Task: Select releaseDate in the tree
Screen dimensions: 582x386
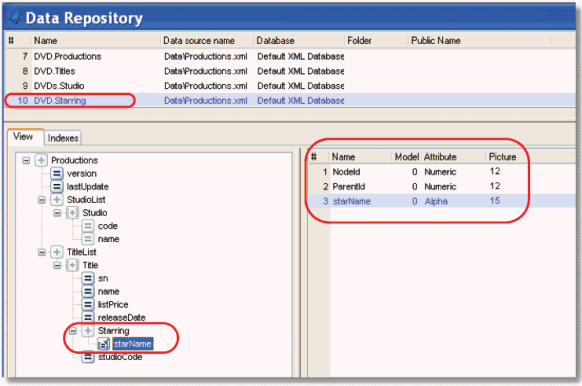Action: [x=121, y=318]
